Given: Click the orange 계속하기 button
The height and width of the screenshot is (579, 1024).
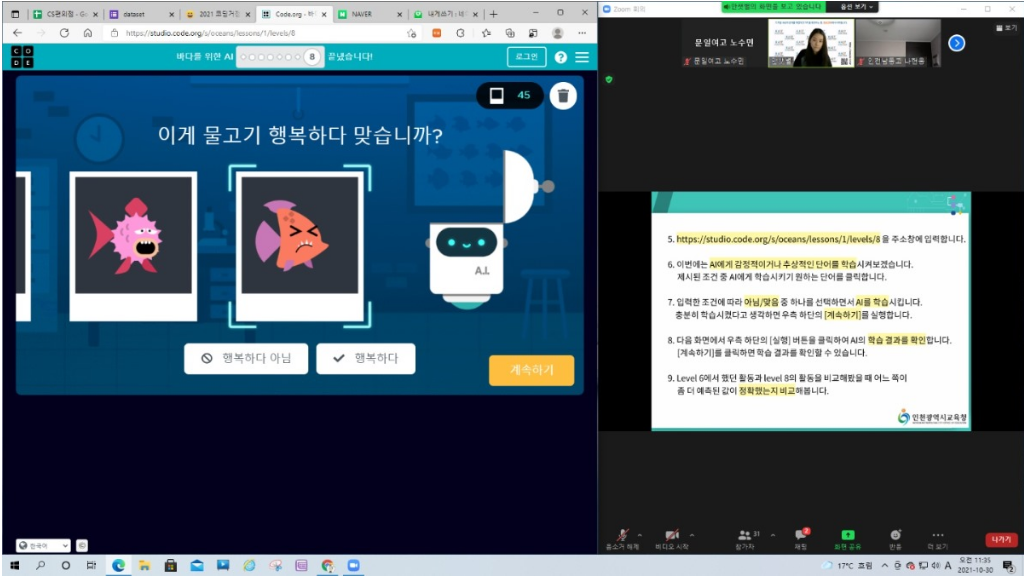Looking at the screenshot, I should click(x=532, y=370).
